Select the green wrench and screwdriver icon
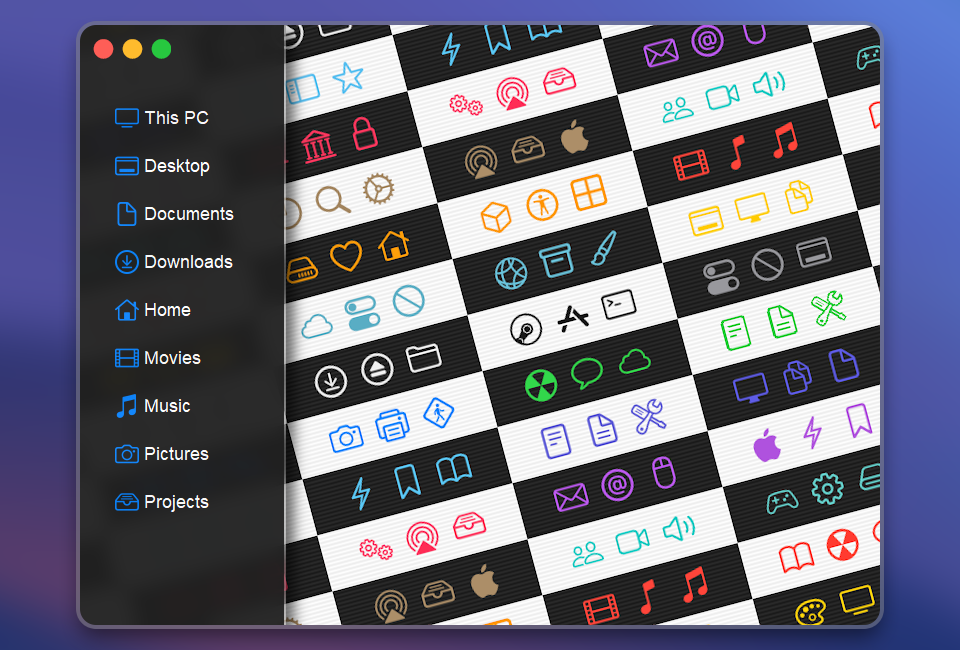 [829, 307]
